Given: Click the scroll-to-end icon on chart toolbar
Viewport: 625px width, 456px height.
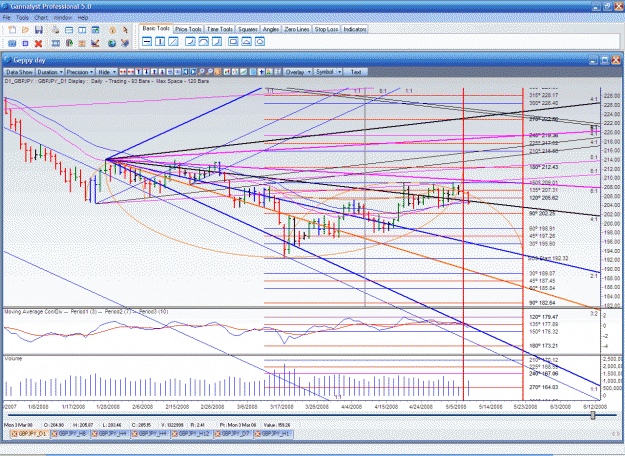Looking at the screenshot, I should pos(193,72).
